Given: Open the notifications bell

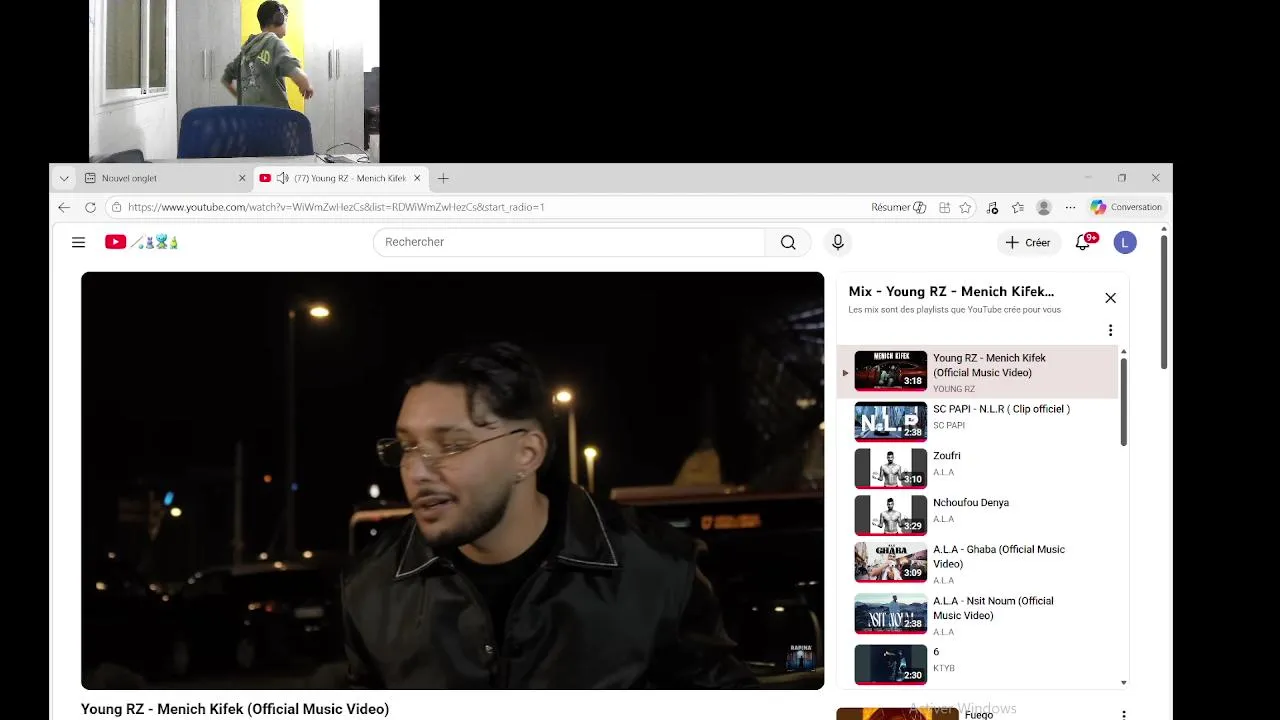Looking at the screenshot, I should pos(1083,242).
